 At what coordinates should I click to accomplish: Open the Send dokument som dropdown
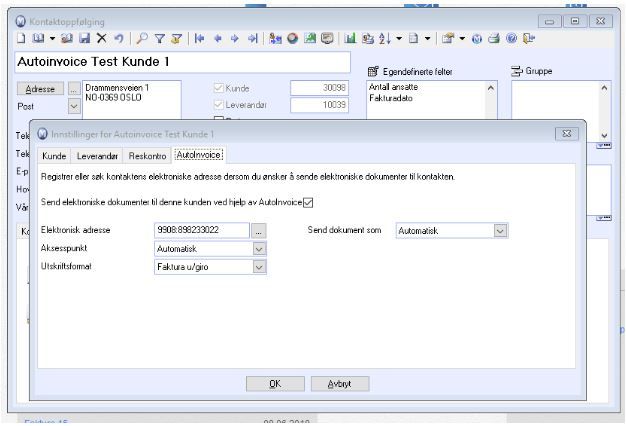tap(500, 231)
